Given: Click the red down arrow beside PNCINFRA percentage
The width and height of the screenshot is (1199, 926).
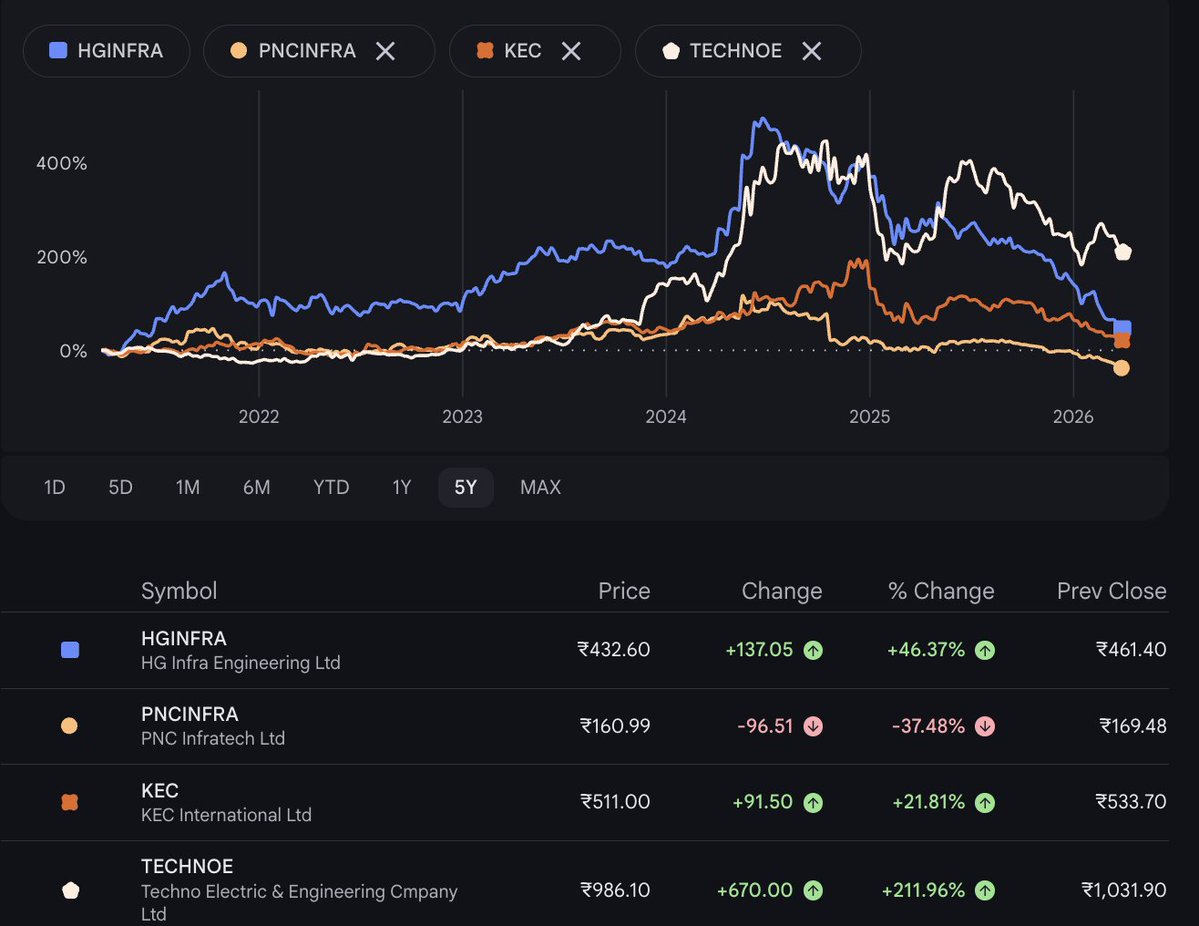Looking at the screenshot, I should 984,726.
